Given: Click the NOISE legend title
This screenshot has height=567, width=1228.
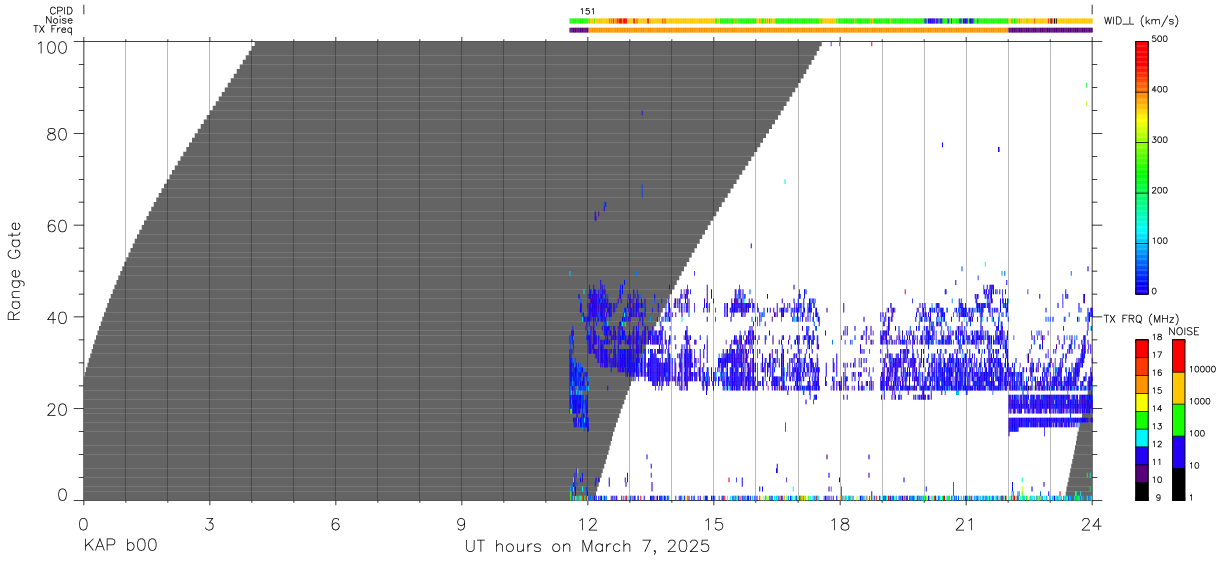Looking at the screenshot, I should tap(1184, 330).
